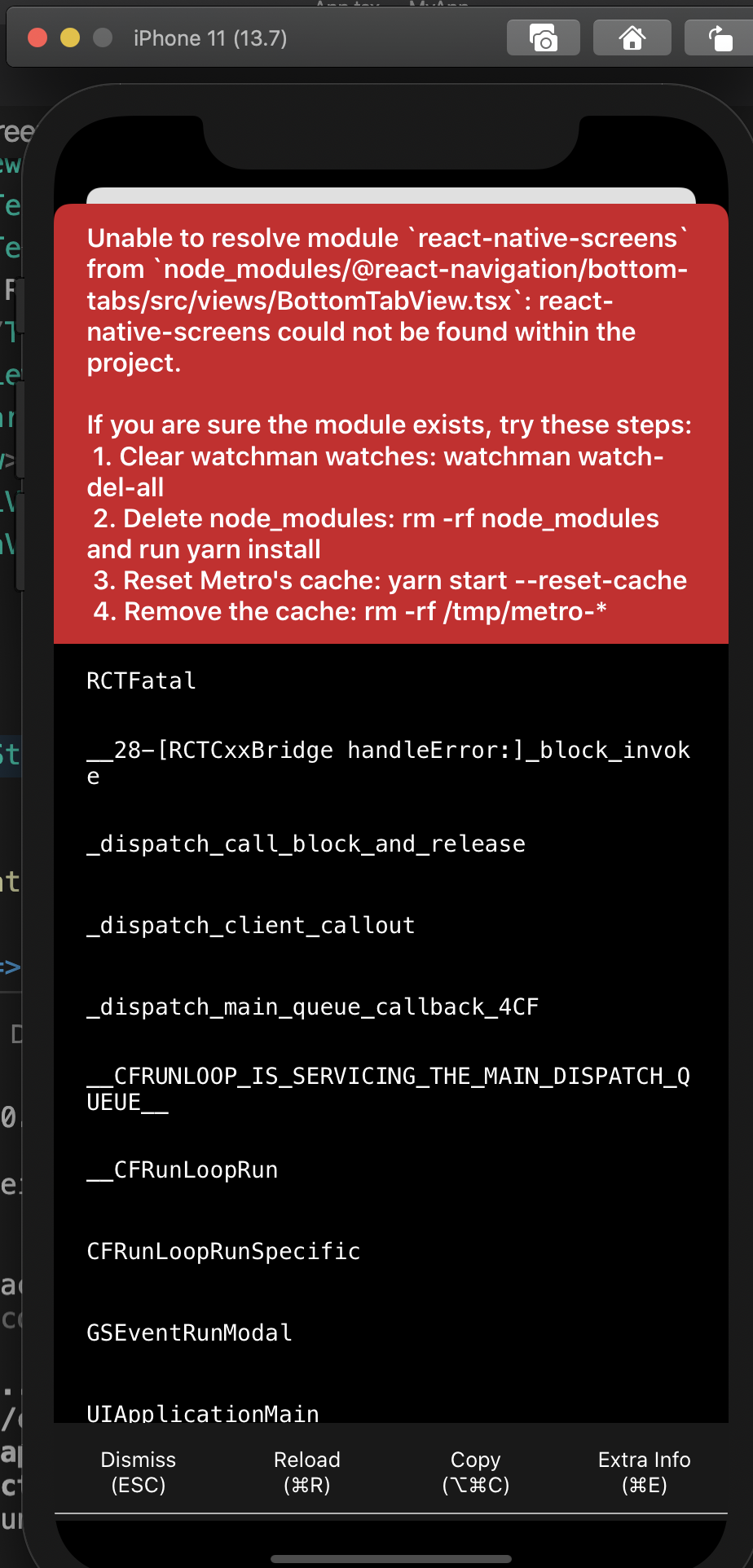Click the iPhone home indicator bar

click(391, 1558)
